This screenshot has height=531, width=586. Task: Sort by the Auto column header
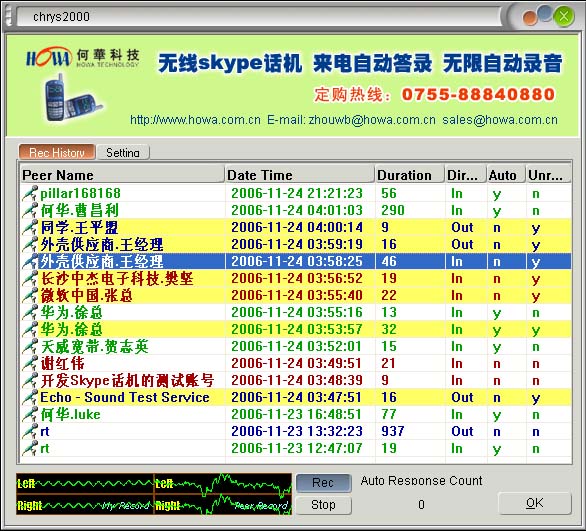tap(506, 175)
